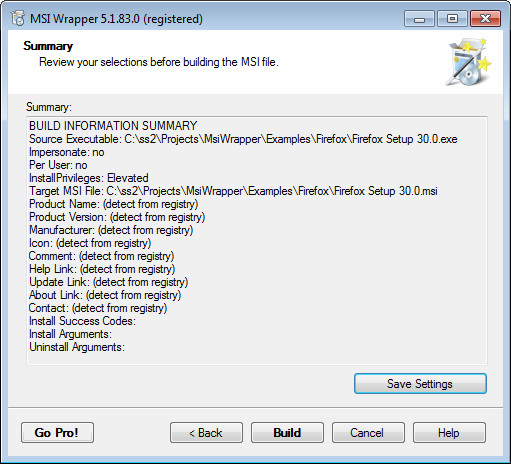Click the Summary: label above the text box
The image size is (511, 464).
click(x=49, y=107)
